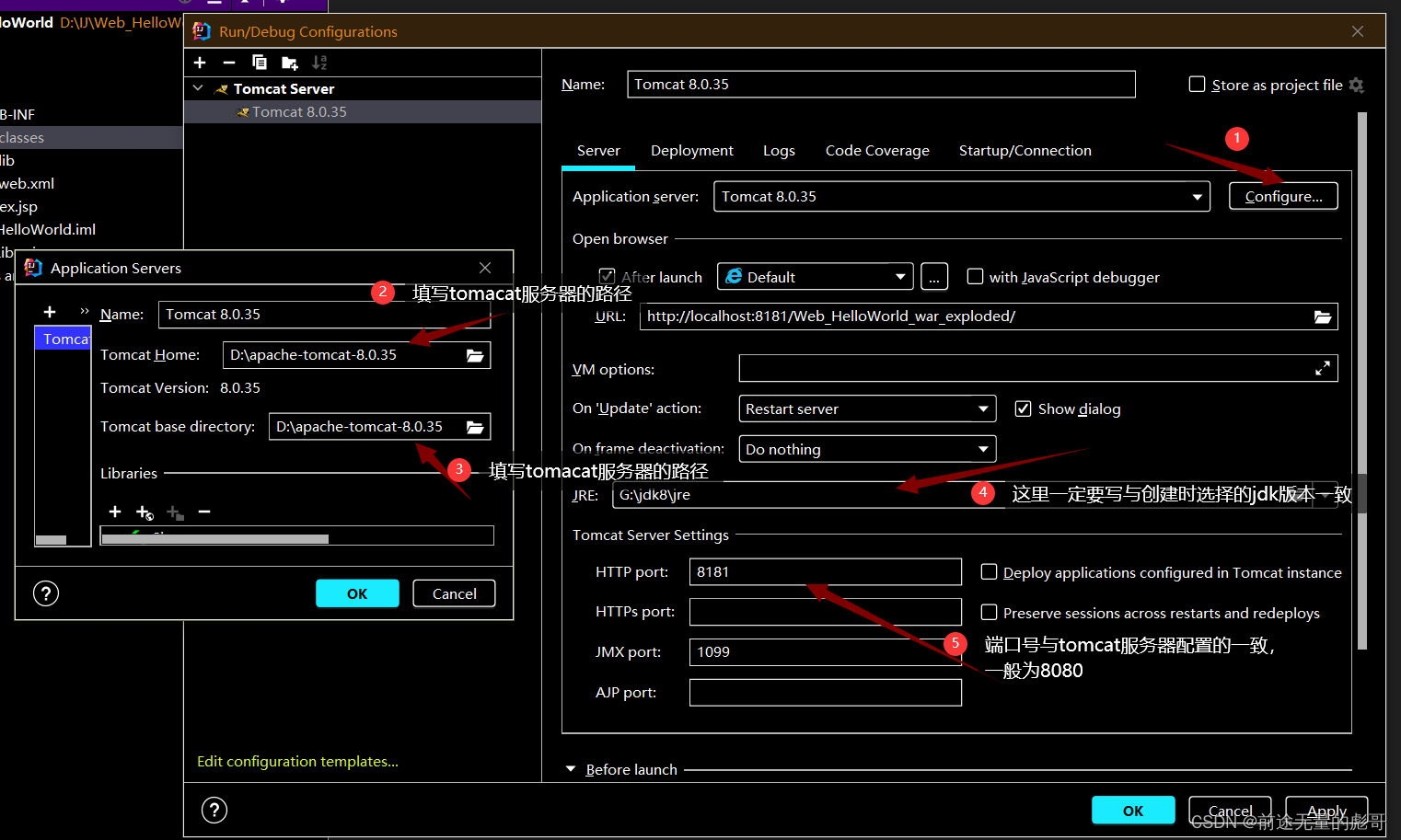Switch to Server tab

(598, 151)
